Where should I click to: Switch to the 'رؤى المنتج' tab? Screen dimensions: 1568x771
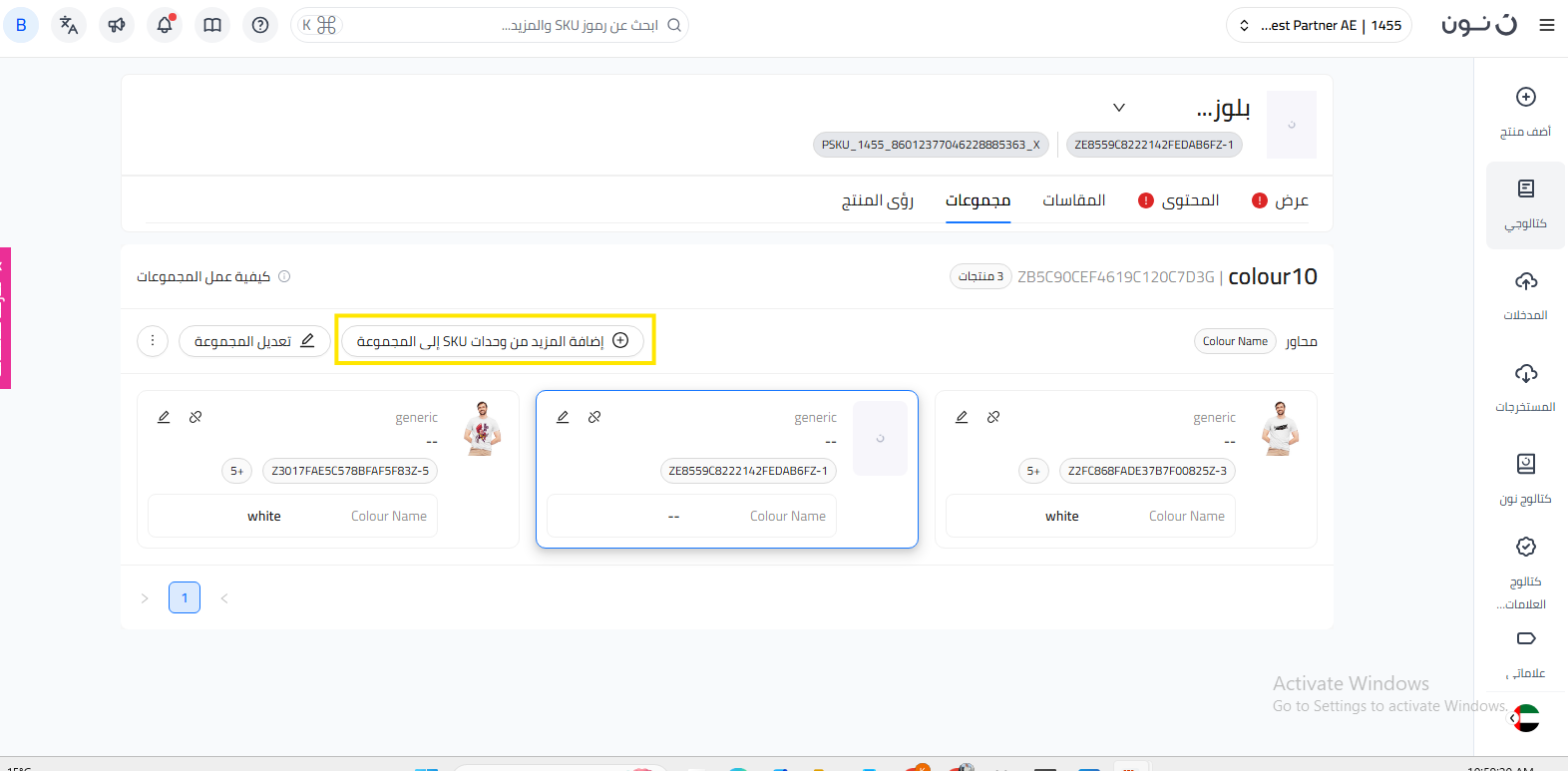click(x=877, y=200)
